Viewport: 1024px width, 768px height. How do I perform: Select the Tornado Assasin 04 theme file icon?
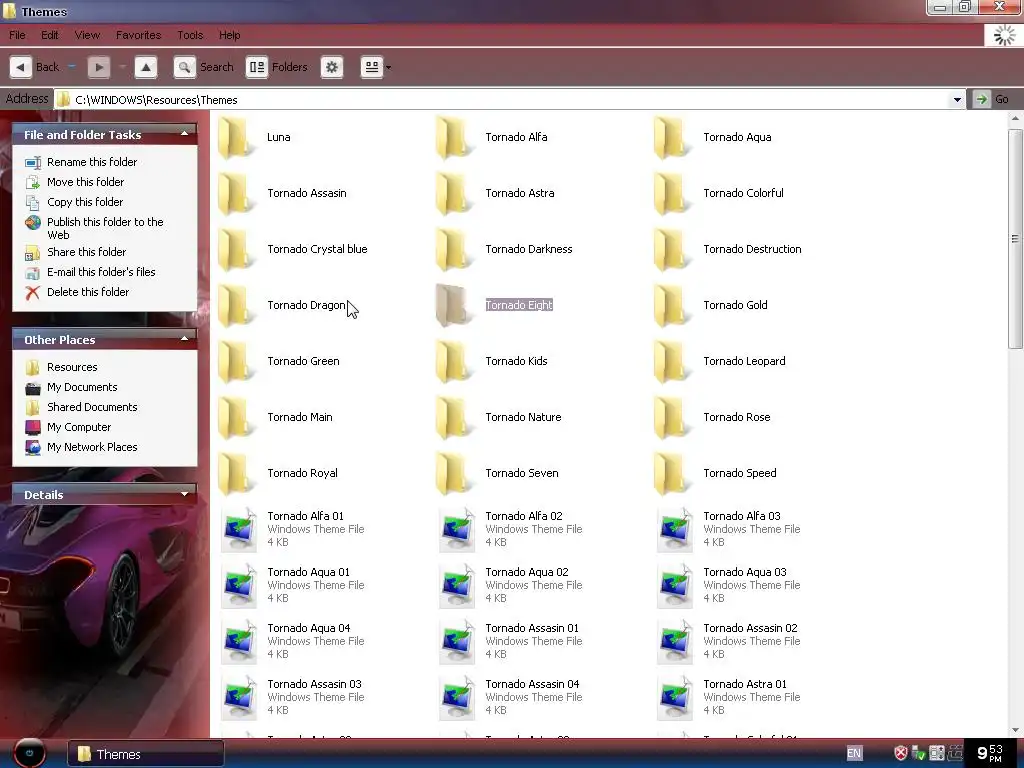click(457, 697)
